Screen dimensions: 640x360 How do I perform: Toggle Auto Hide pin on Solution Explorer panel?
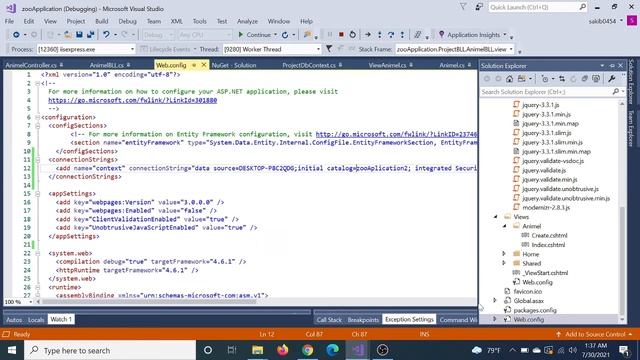click(x=612, y=66)
